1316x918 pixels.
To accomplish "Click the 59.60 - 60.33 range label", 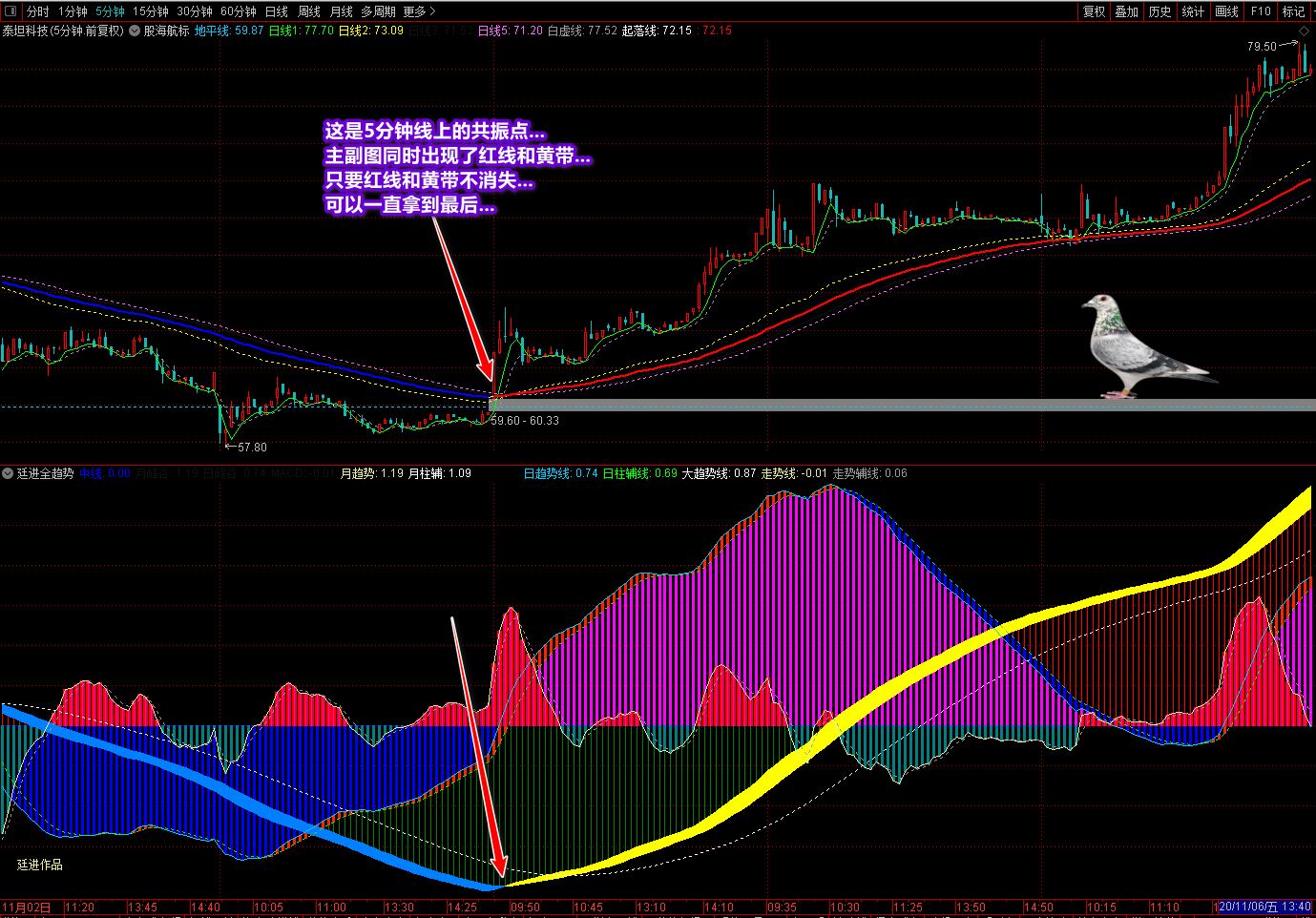I will (525, 420).
